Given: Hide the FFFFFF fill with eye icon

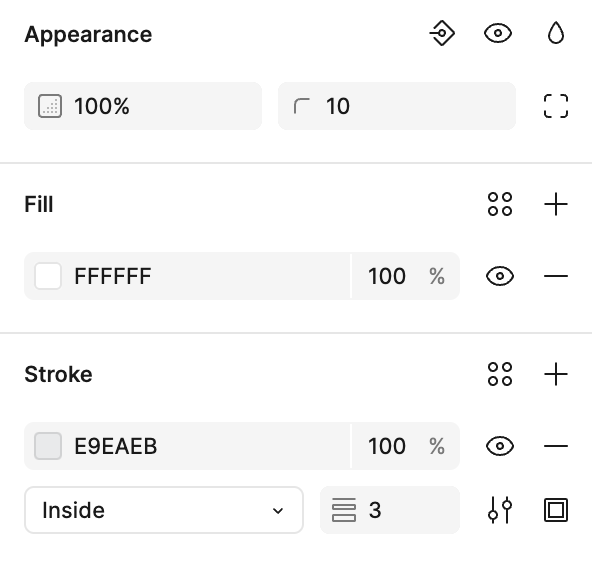Looking at the screenshot, I should point(500,276).
